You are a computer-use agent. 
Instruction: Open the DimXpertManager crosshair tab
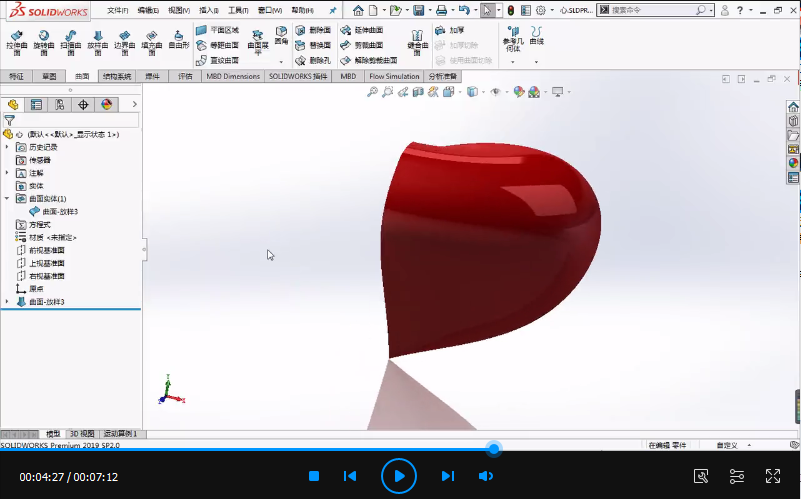pyautogui.click(x=83, y=105)
